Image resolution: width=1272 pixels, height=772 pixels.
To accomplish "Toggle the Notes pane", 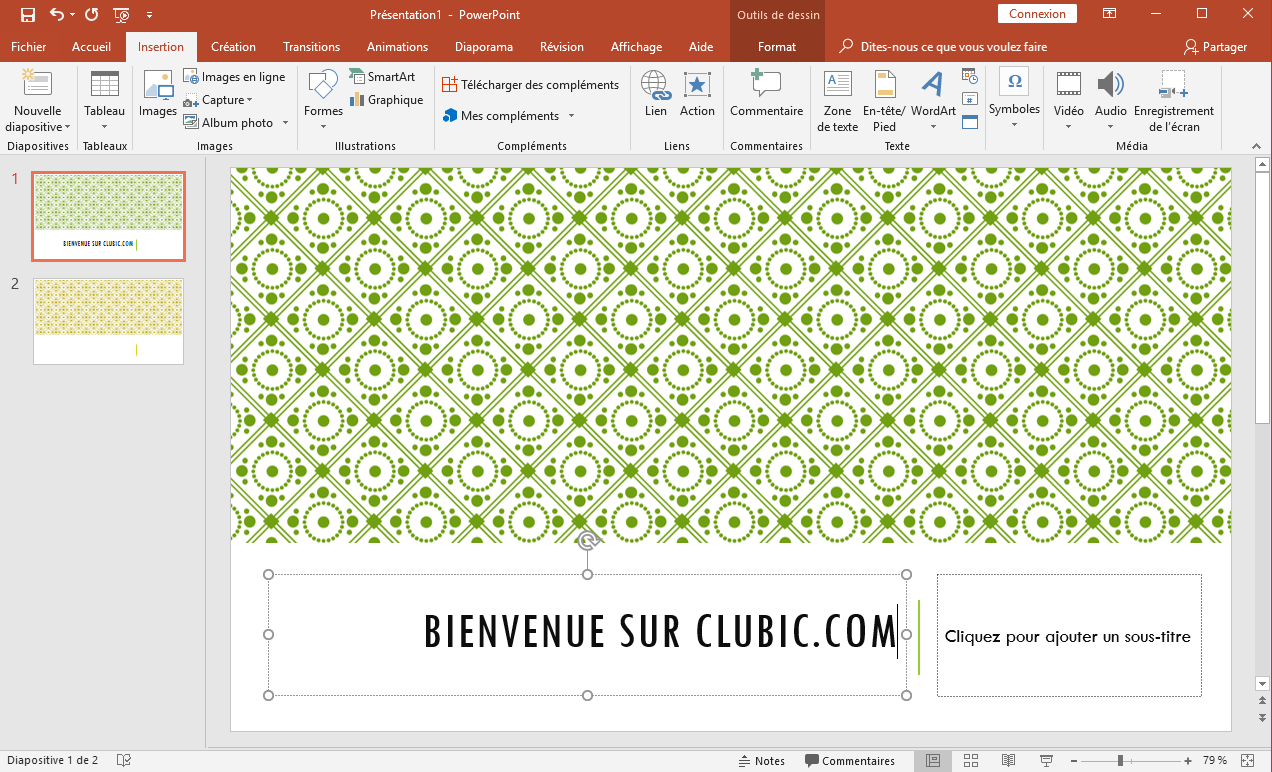I will (761, 761).
